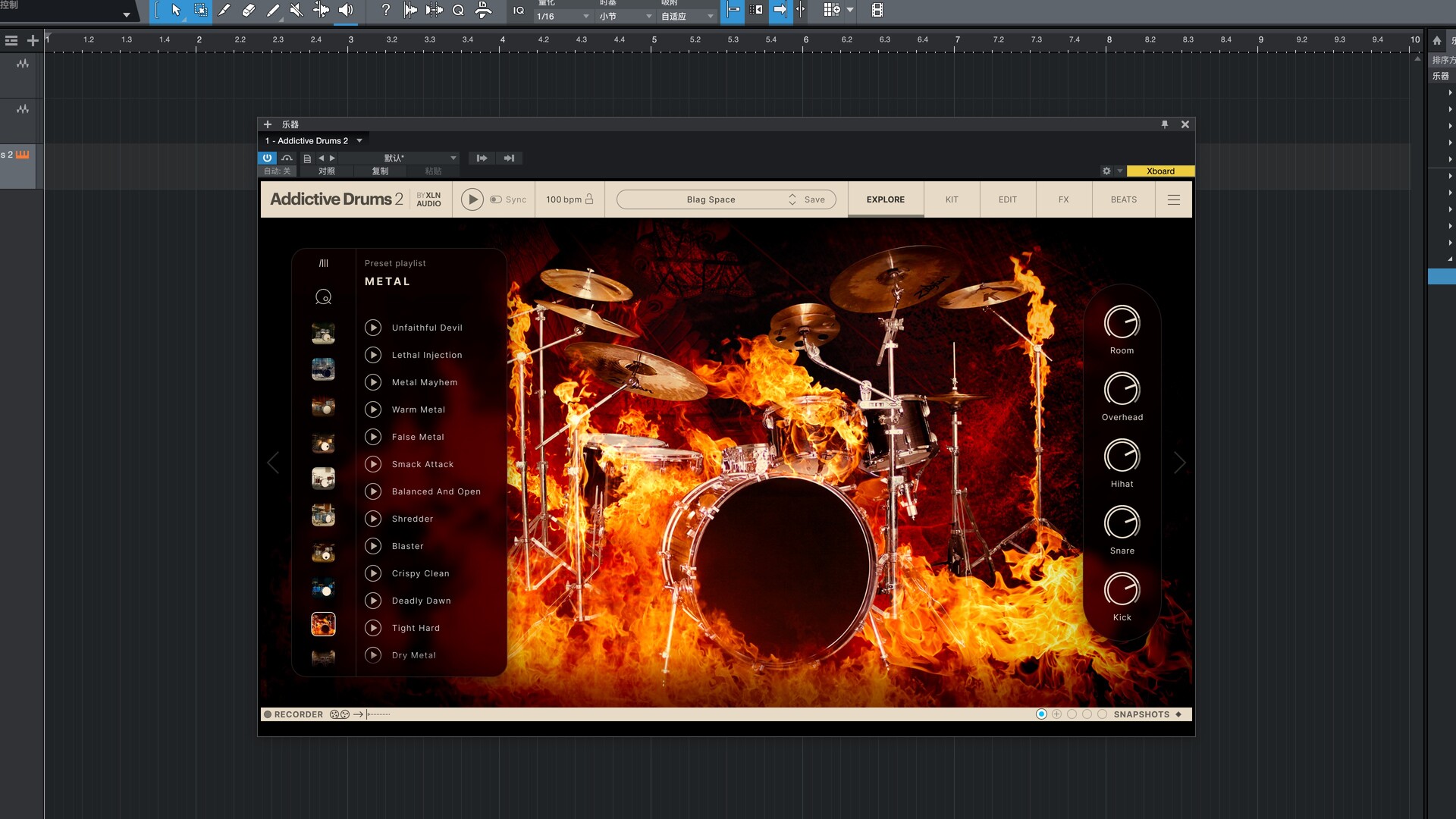This screenshot has height=819, width=1456.
Task: Toggle the autoscroll arrow button in toolbar
Action: point(780,10)
